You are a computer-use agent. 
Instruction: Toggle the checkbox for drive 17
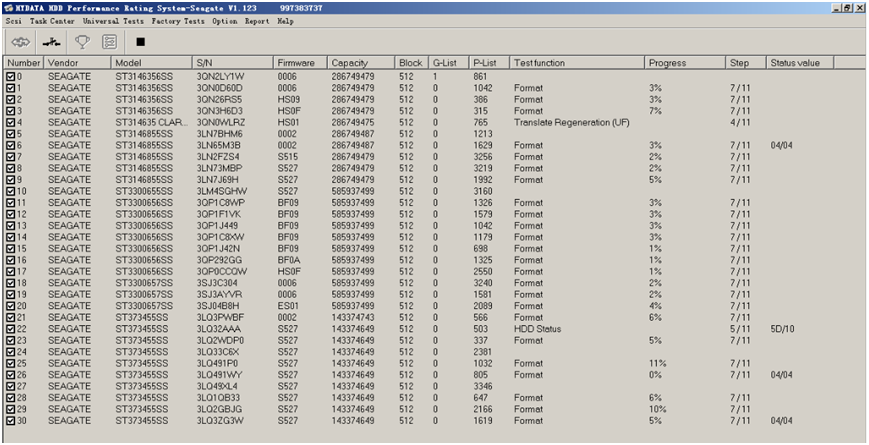(x=11, y=272)
